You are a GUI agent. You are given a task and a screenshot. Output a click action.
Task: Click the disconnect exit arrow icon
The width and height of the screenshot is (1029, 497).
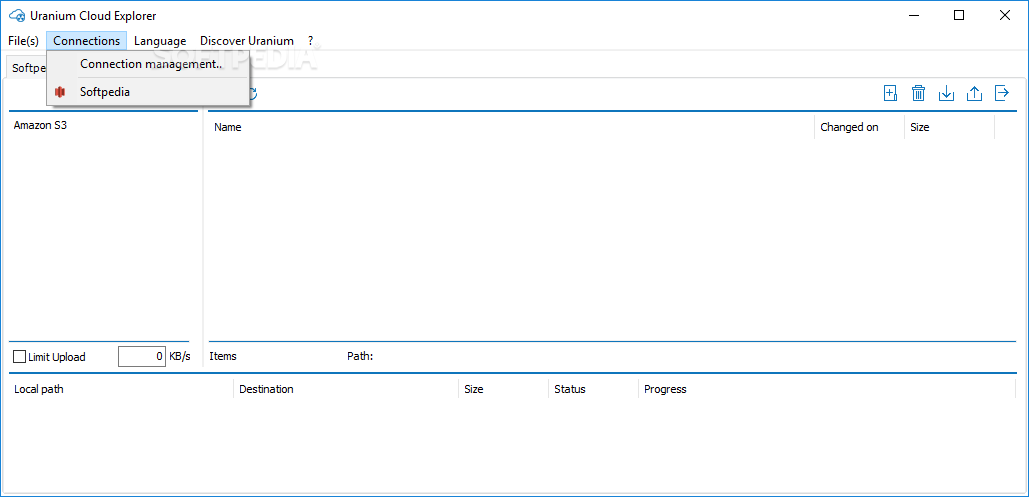(1001, 93)
